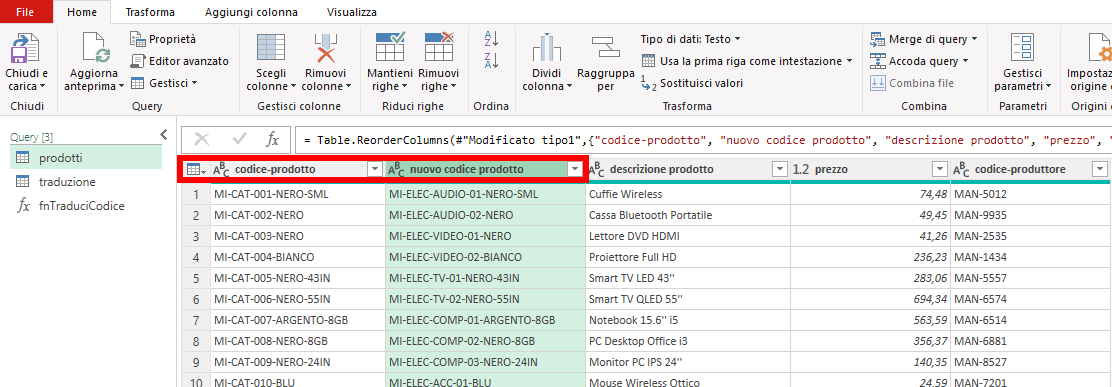Open the Gestisci query menu
The width and height of the screenshot is (1112, 387).
click(164, 83)
